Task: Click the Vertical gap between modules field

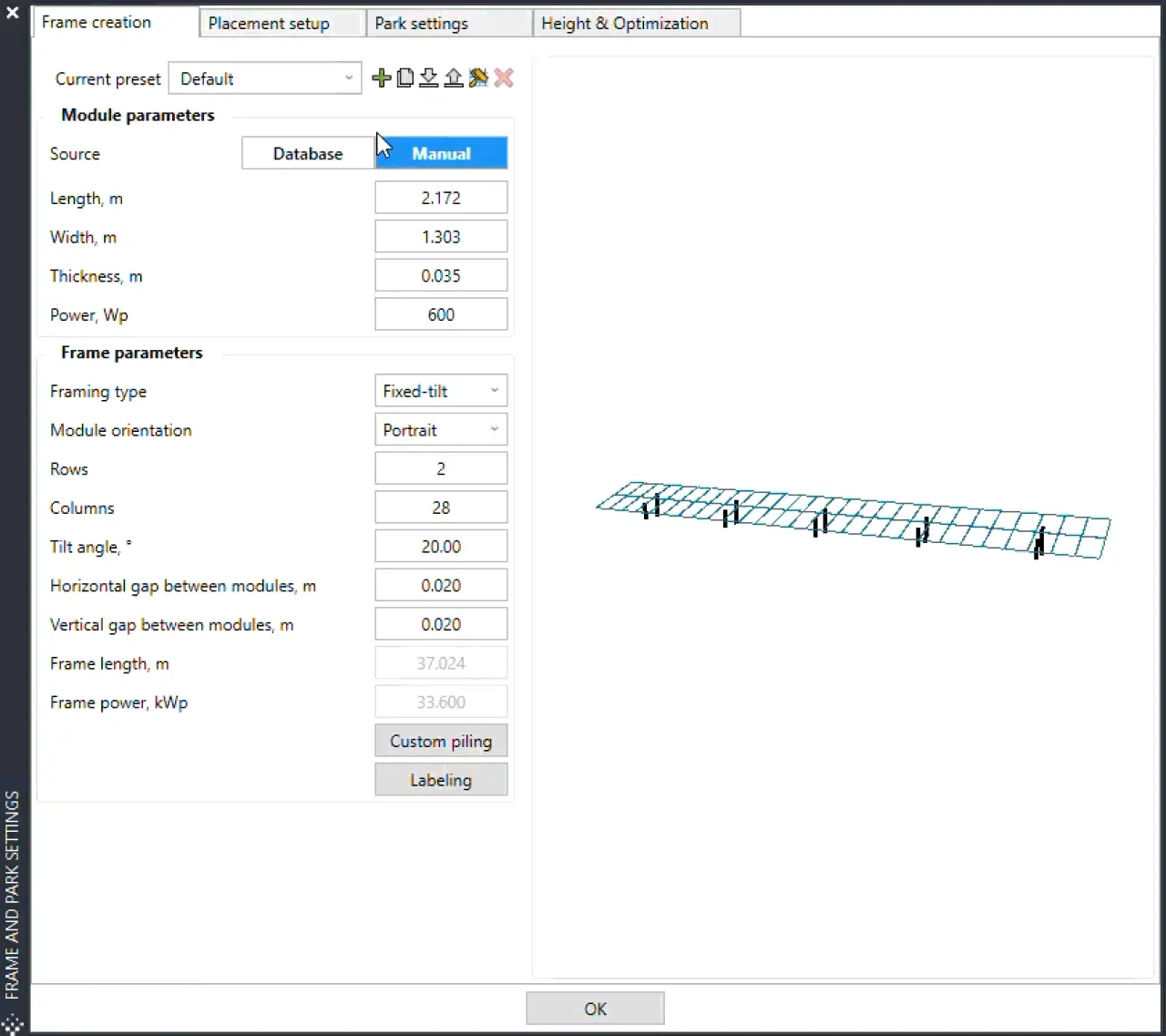Action: (x=441, y=624)
